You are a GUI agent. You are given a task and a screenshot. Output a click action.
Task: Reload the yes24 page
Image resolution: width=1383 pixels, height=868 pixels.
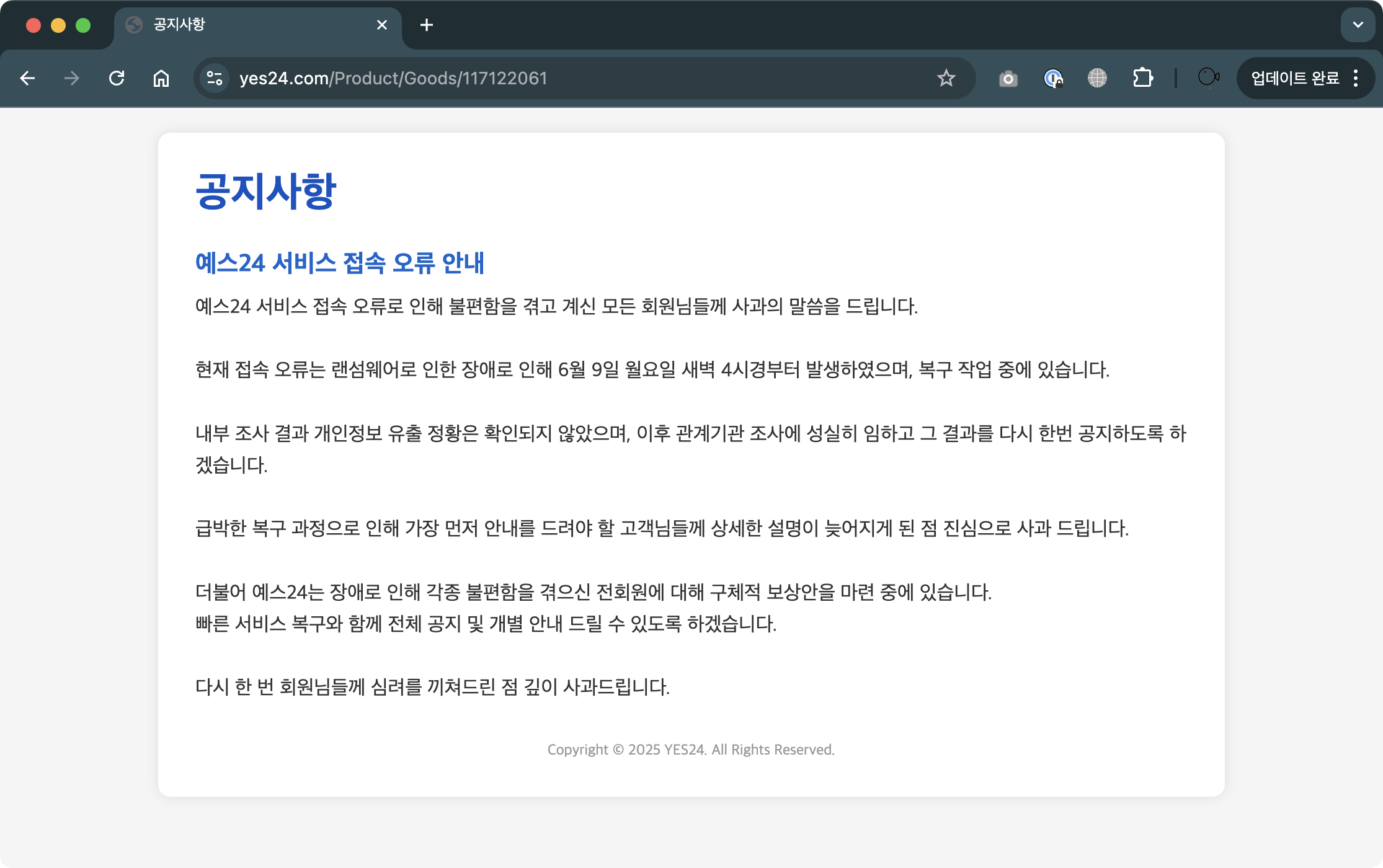point(117,78)
